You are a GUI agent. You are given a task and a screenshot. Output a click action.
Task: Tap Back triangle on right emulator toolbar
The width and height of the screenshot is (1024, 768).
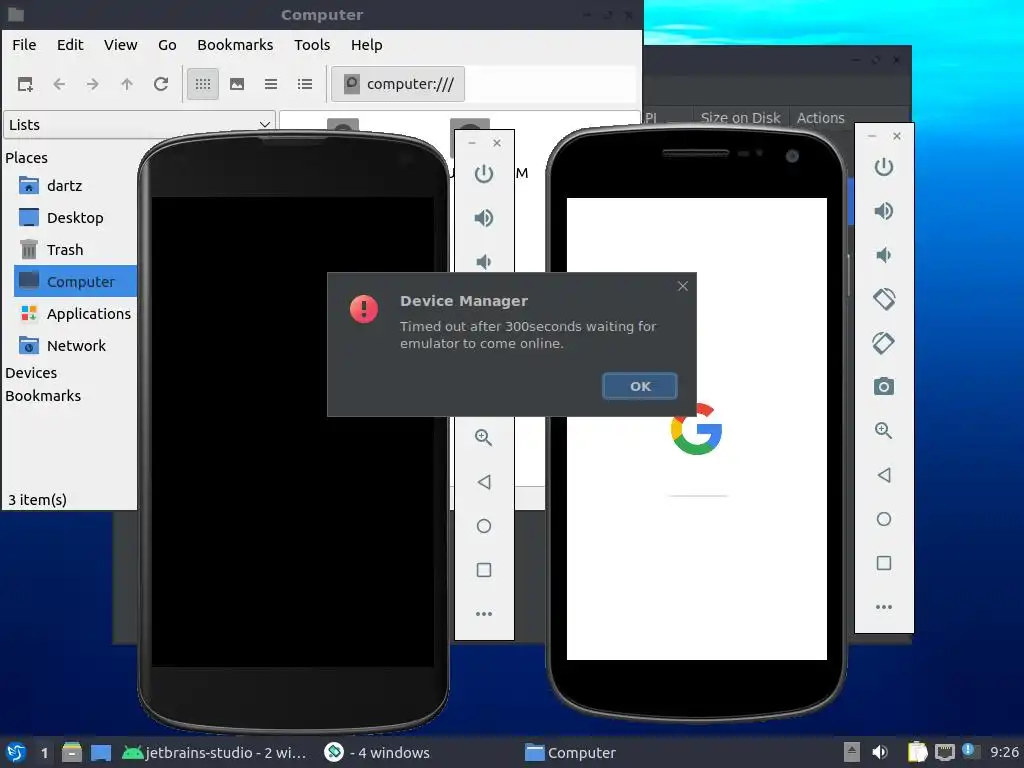pyautogui.click(x=884, y=475)
